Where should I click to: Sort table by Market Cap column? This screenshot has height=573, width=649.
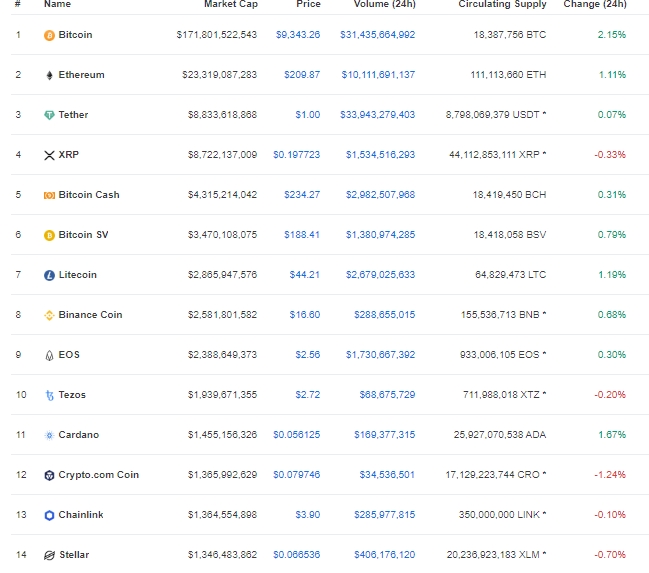(230, 5)
